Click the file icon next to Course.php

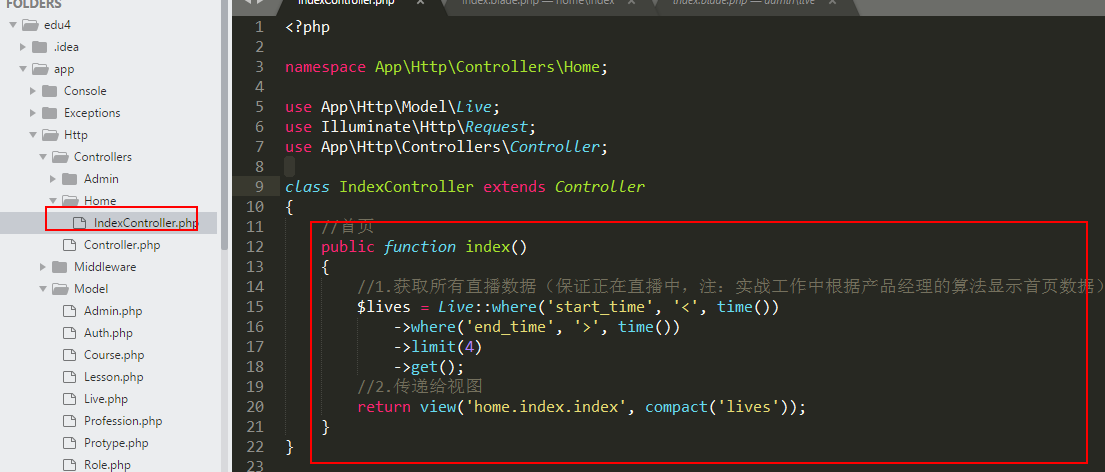tap(69, 355)
